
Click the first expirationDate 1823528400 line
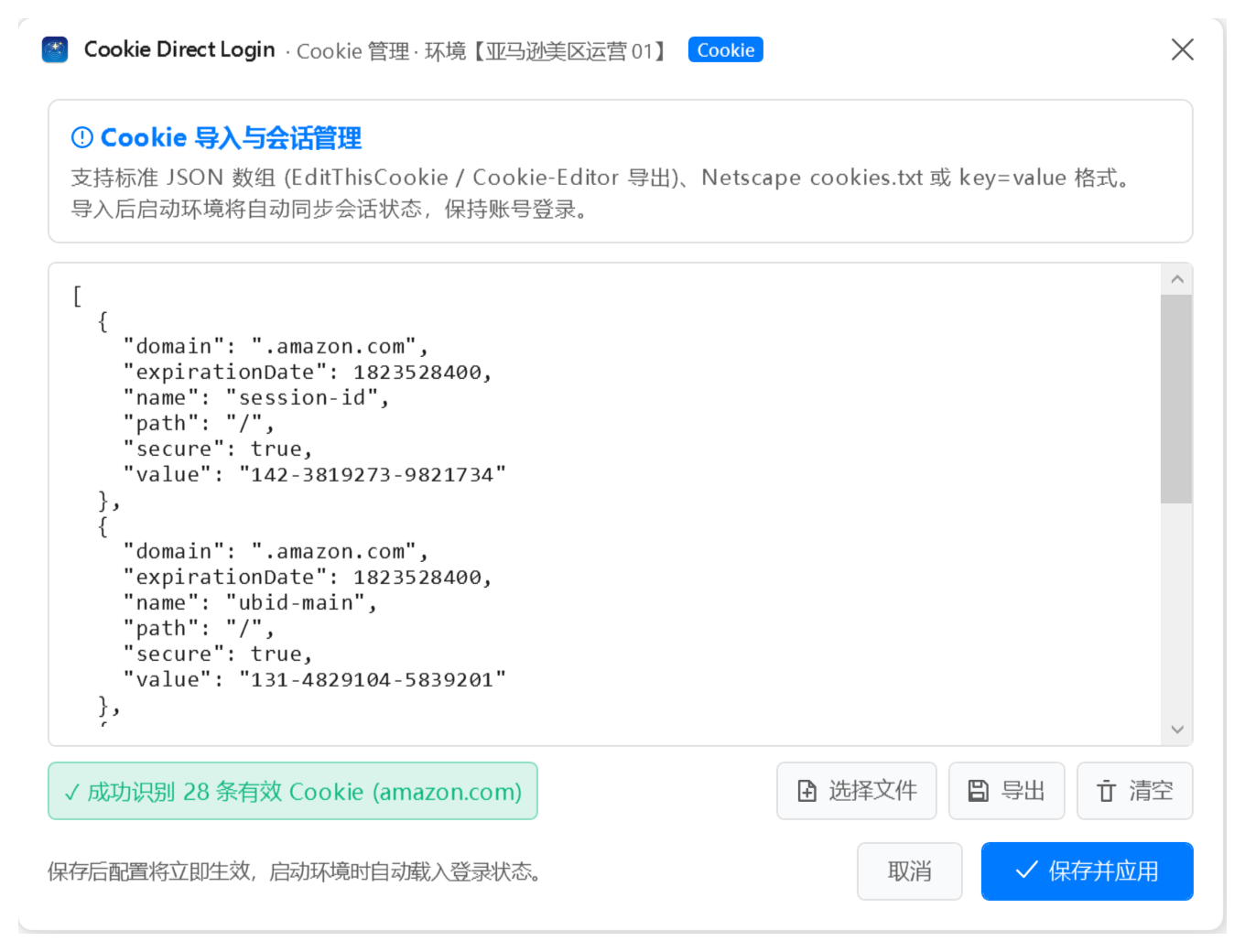coord(308,373)
